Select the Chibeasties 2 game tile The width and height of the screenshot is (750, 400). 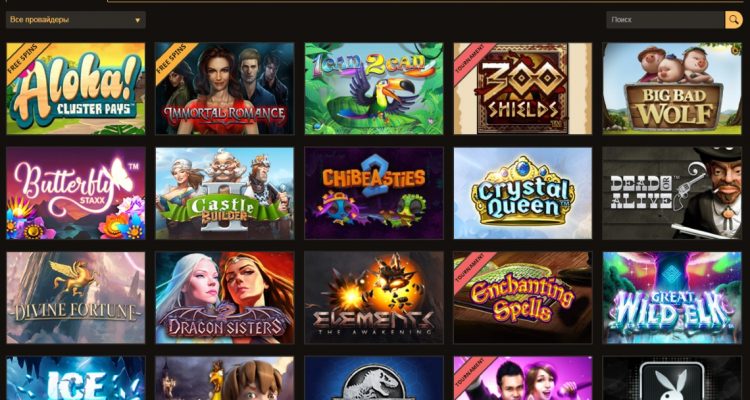(374, 193)
